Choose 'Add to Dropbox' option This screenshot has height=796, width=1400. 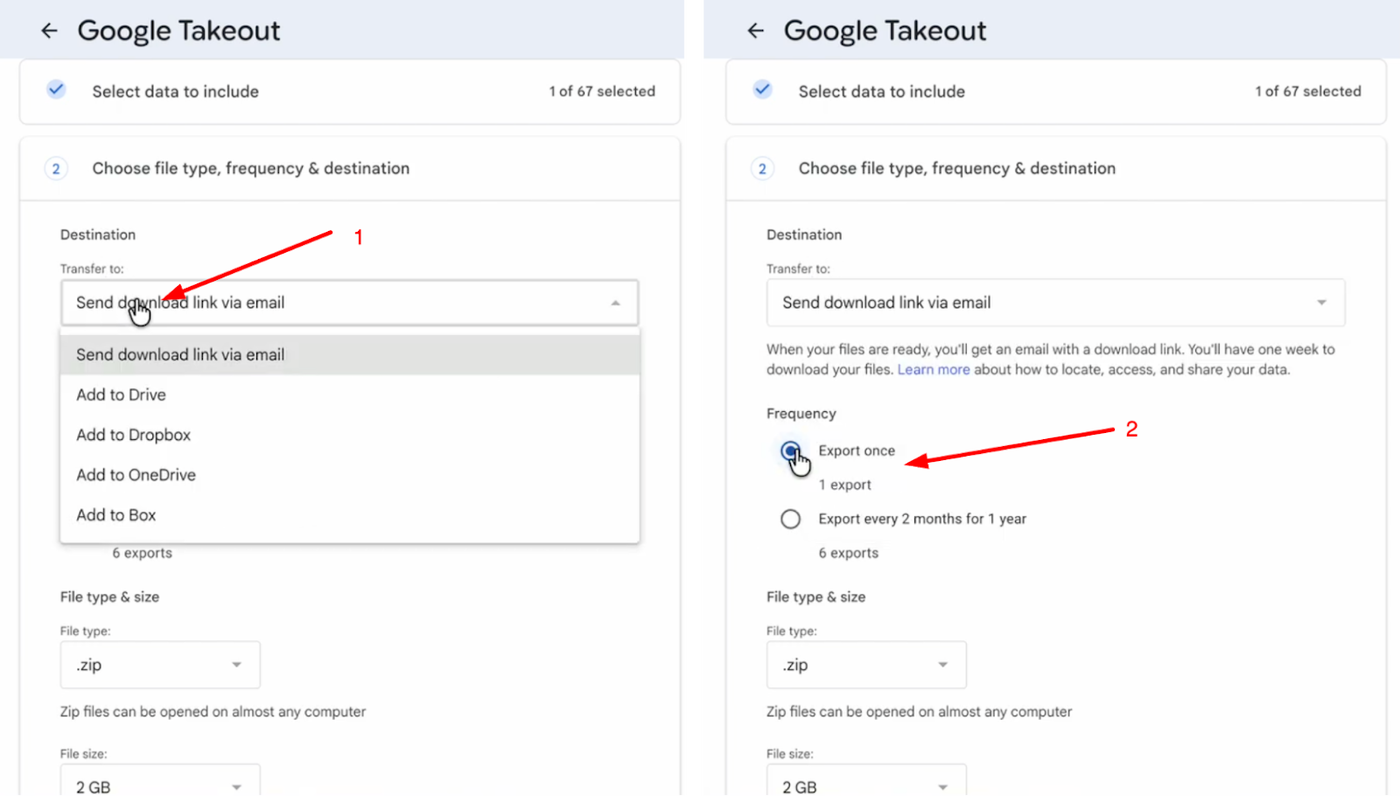pyautogui.click(x=133, y=435)
